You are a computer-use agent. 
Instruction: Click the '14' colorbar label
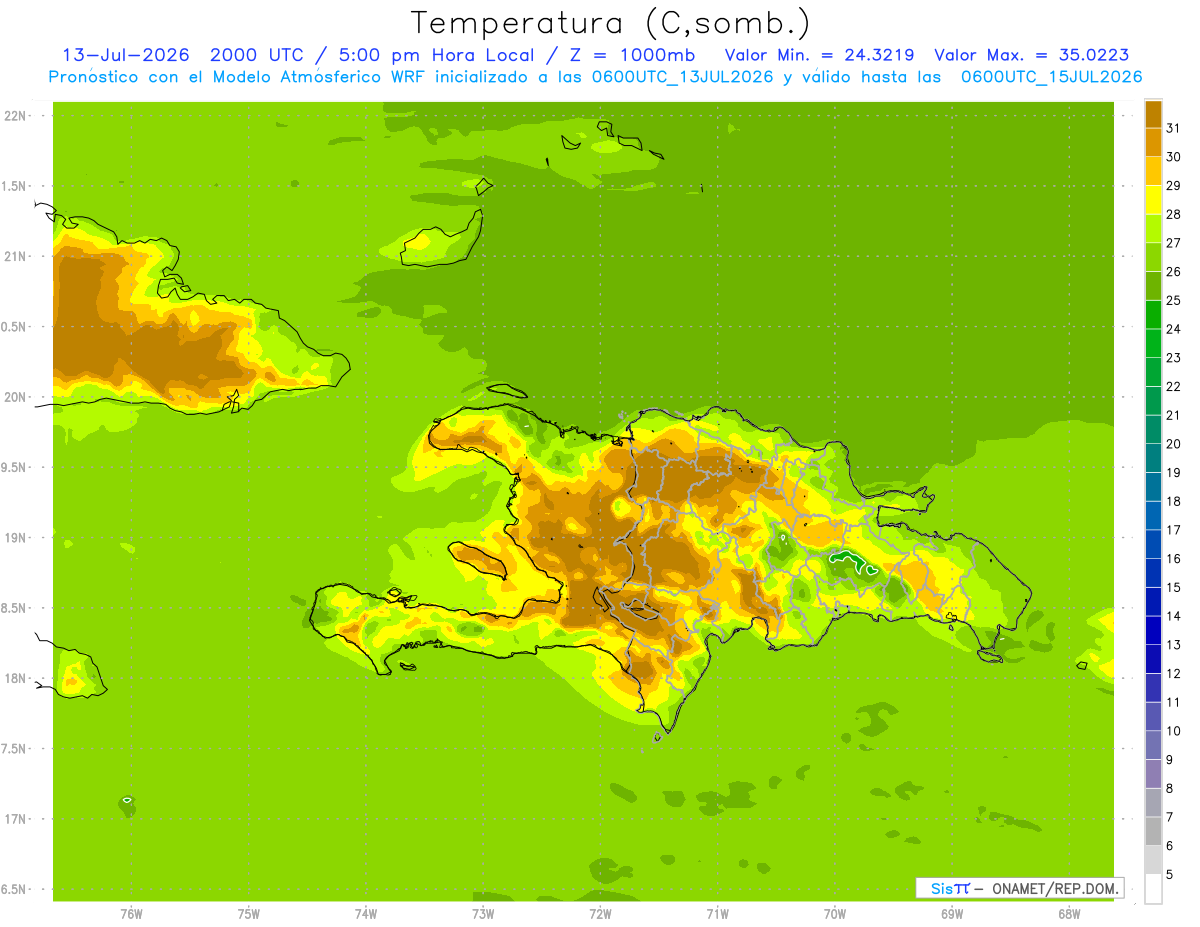pos(1174,616)
